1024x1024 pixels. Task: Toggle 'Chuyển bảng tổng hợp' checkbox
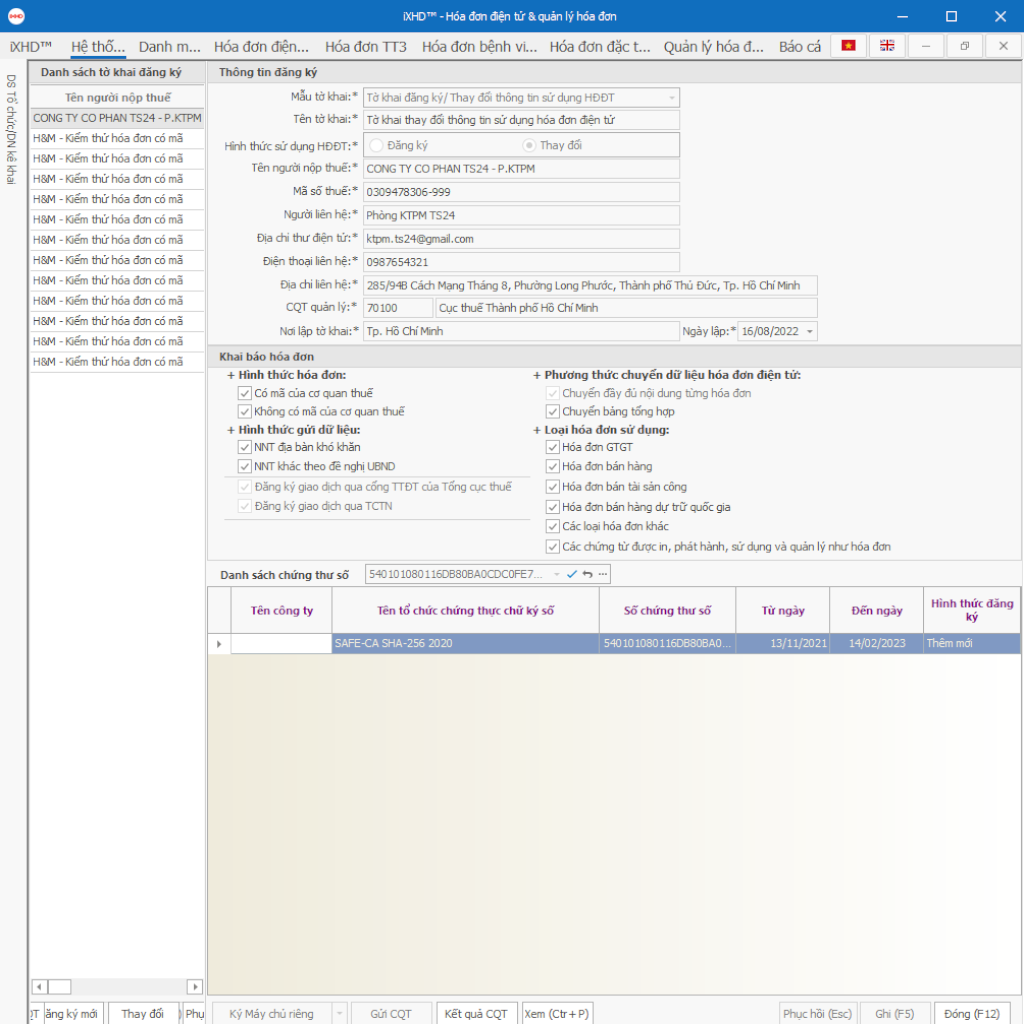point(553,412)
